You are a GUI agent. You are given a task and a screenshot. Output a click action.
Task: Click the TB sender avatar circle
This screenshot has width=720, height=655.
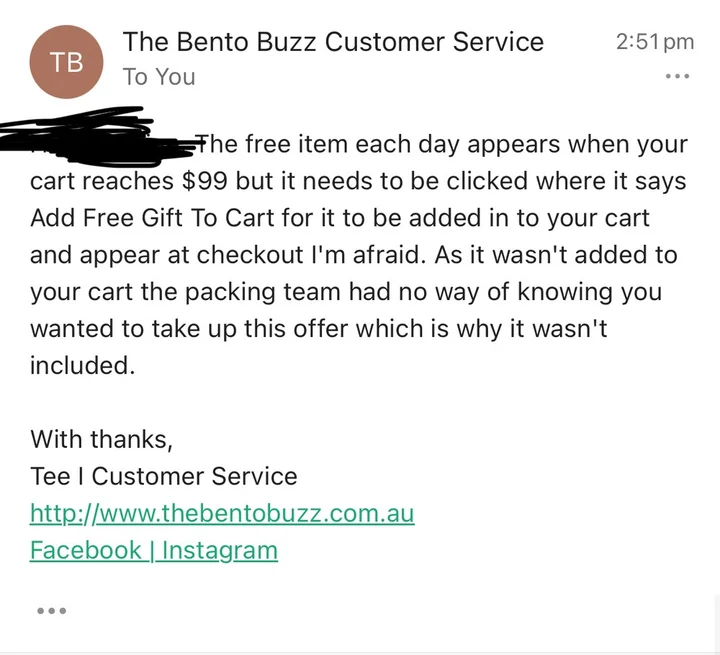click(x=68, y=60)
